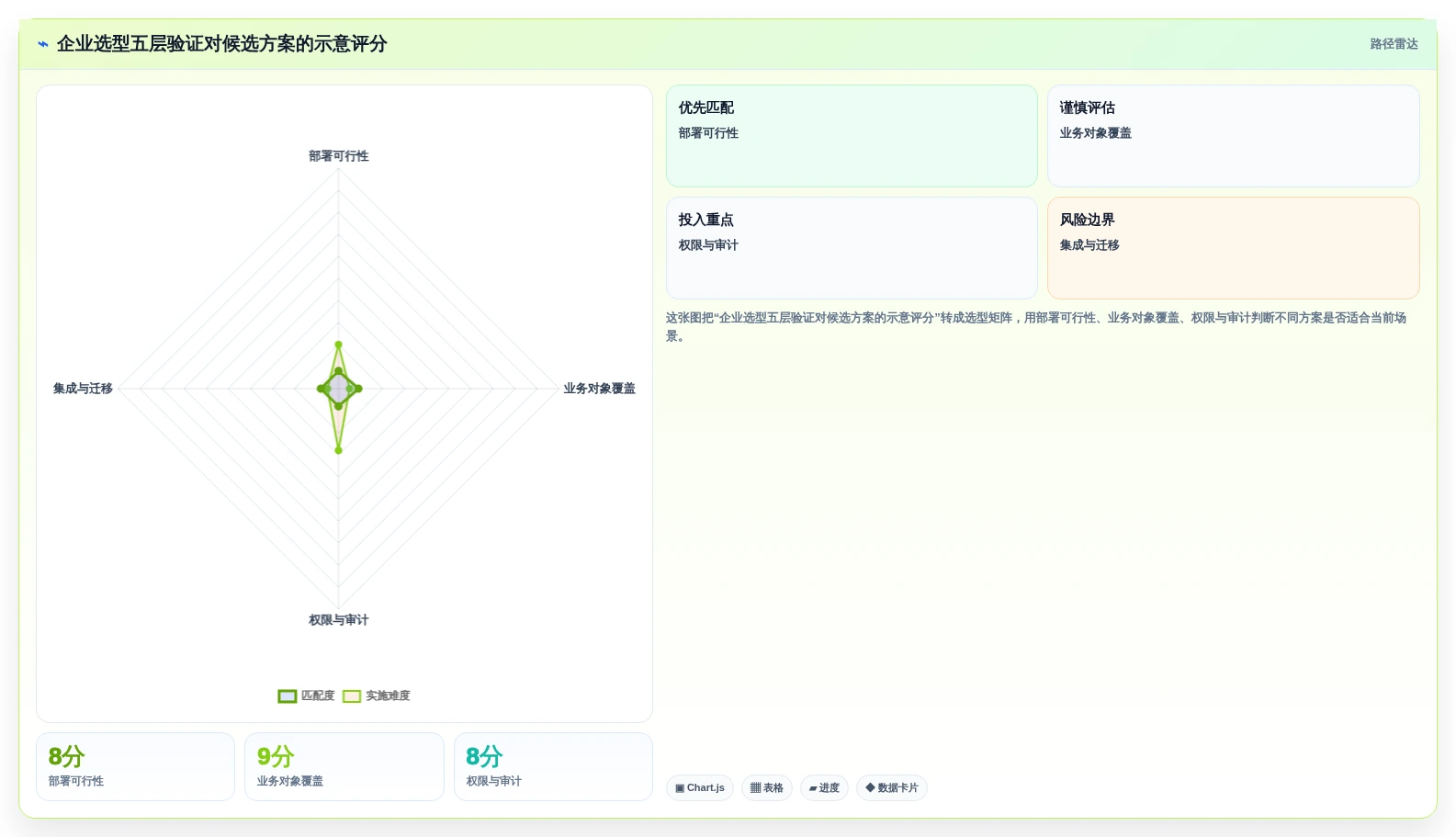The image size is (1456, 837).
Task: Click the 表格 tag chip
Action: point(767,788)
